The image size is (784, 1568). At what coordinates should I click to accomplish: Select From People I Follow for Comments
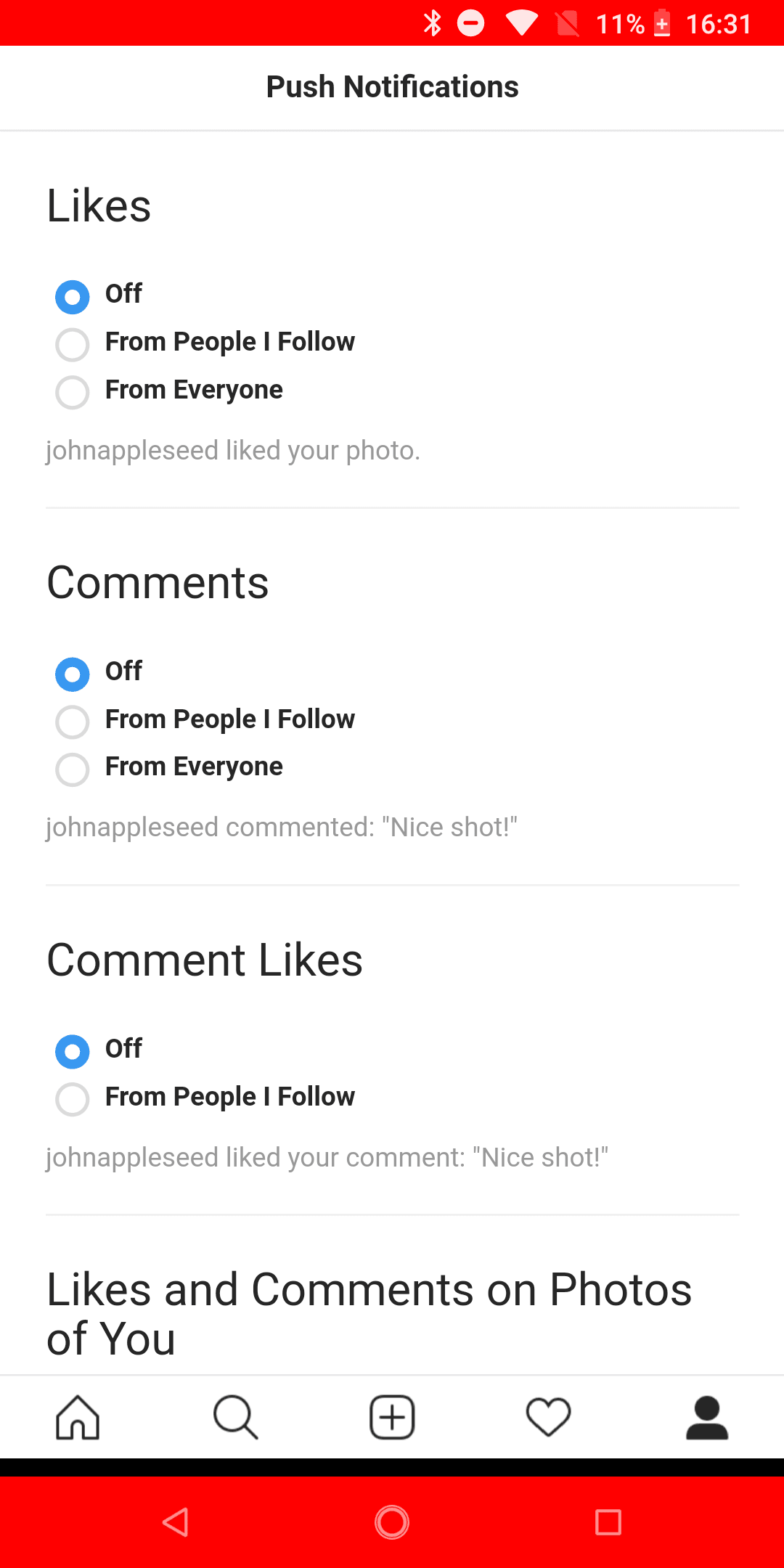73,722
